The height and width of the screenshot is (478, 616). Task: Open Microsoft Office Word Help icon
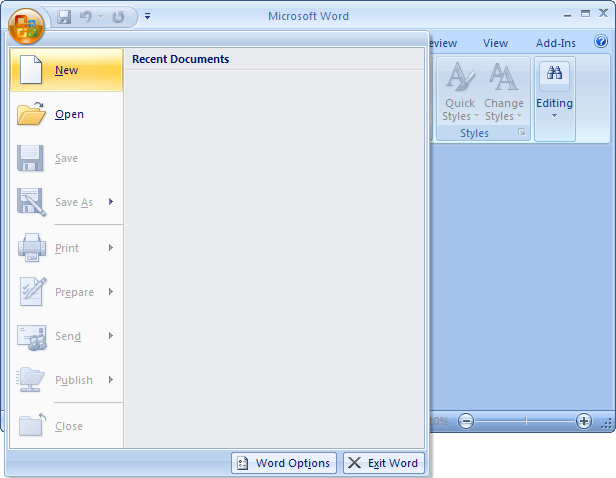pos(601,41)
